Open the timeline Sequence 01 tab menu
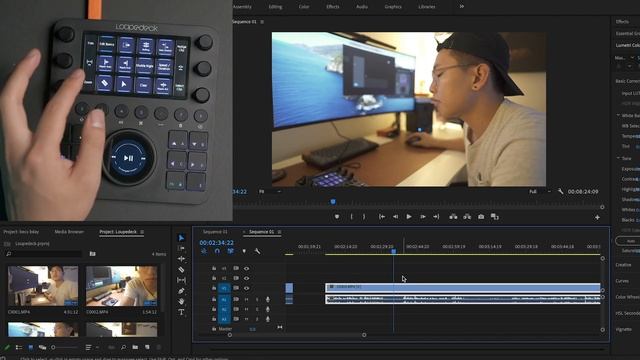The height and width of the screenshot is (360, 640). (280, 232)
